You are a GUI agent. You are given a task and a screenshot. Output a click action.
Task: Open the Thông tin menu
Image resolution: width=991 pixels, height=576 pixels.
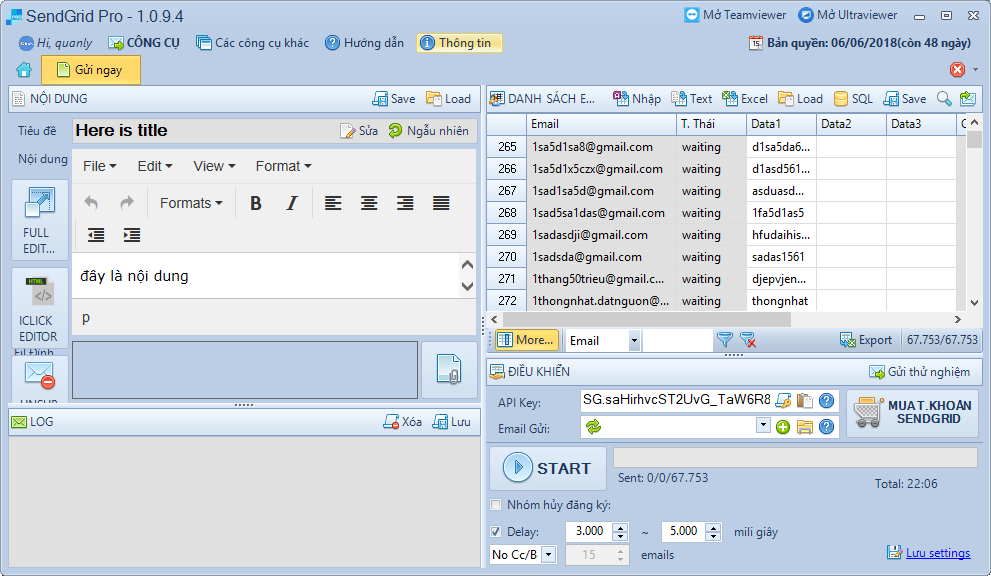(x=459, y=43)
